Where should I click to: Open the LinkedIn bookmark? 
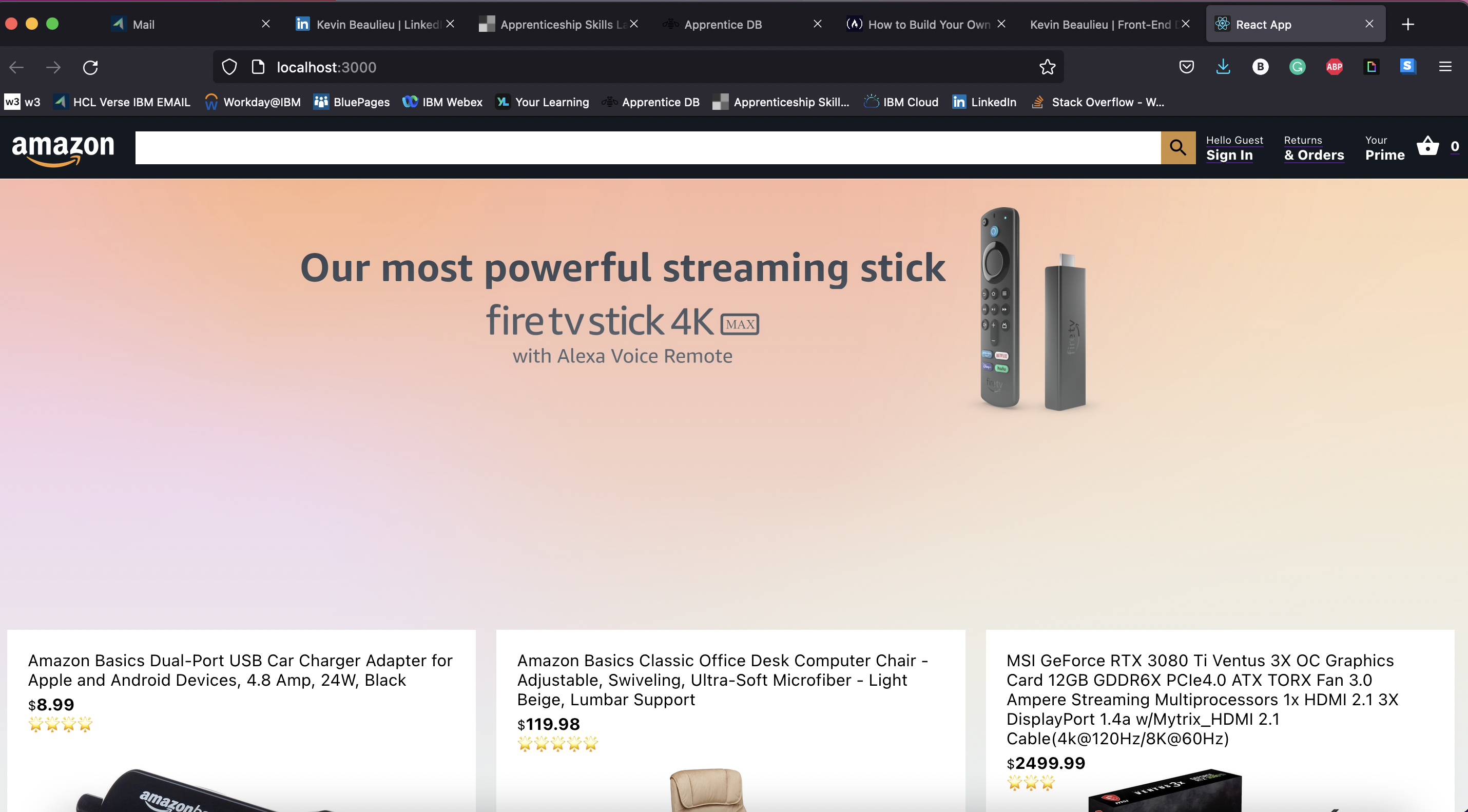click(984, 102)
